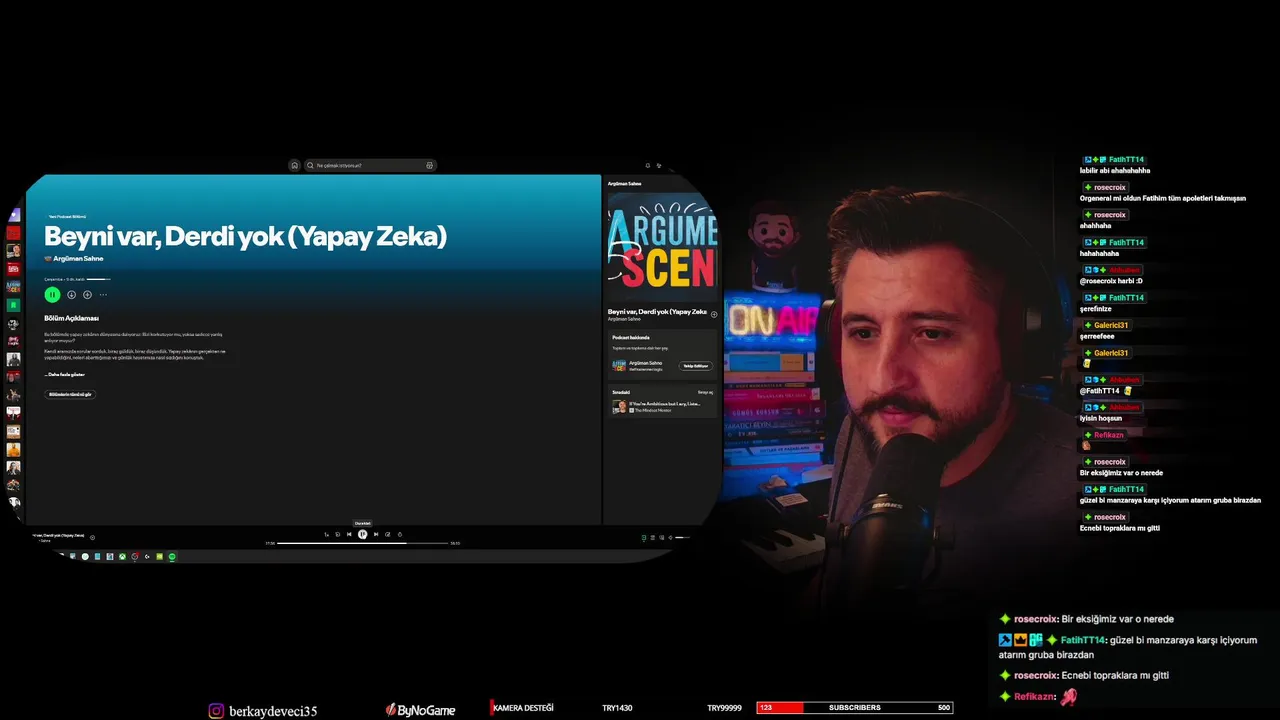Open the friend activity icon beside bell
Viewport: 1280px width, 720px height.
(659, 165)
